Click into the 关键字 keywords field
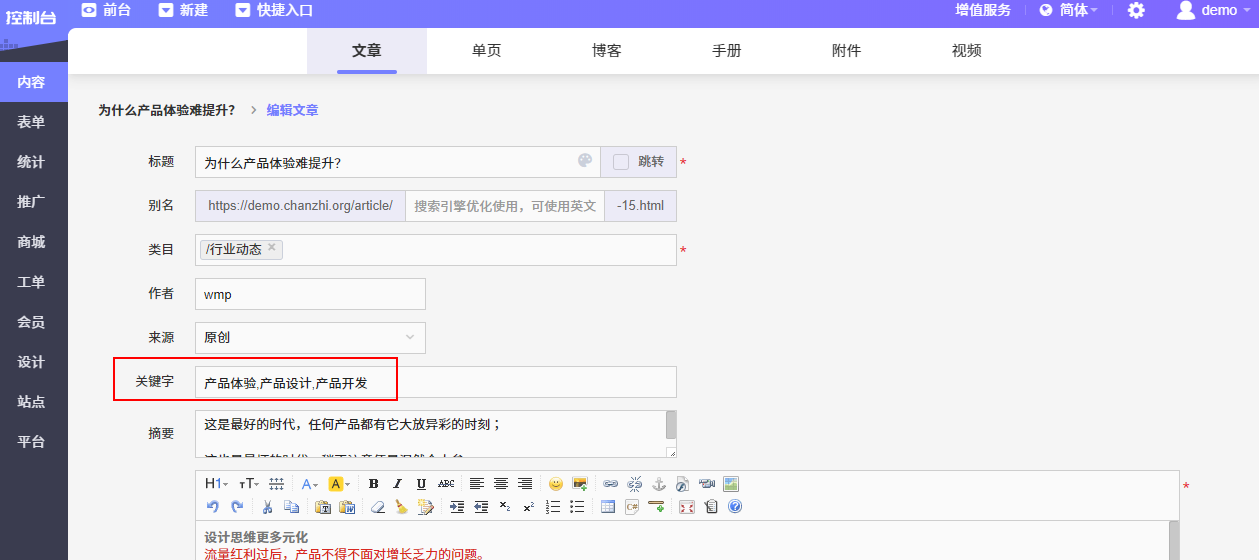The width and height of the screenshot is (1259, 560). (x=436, y=382)
